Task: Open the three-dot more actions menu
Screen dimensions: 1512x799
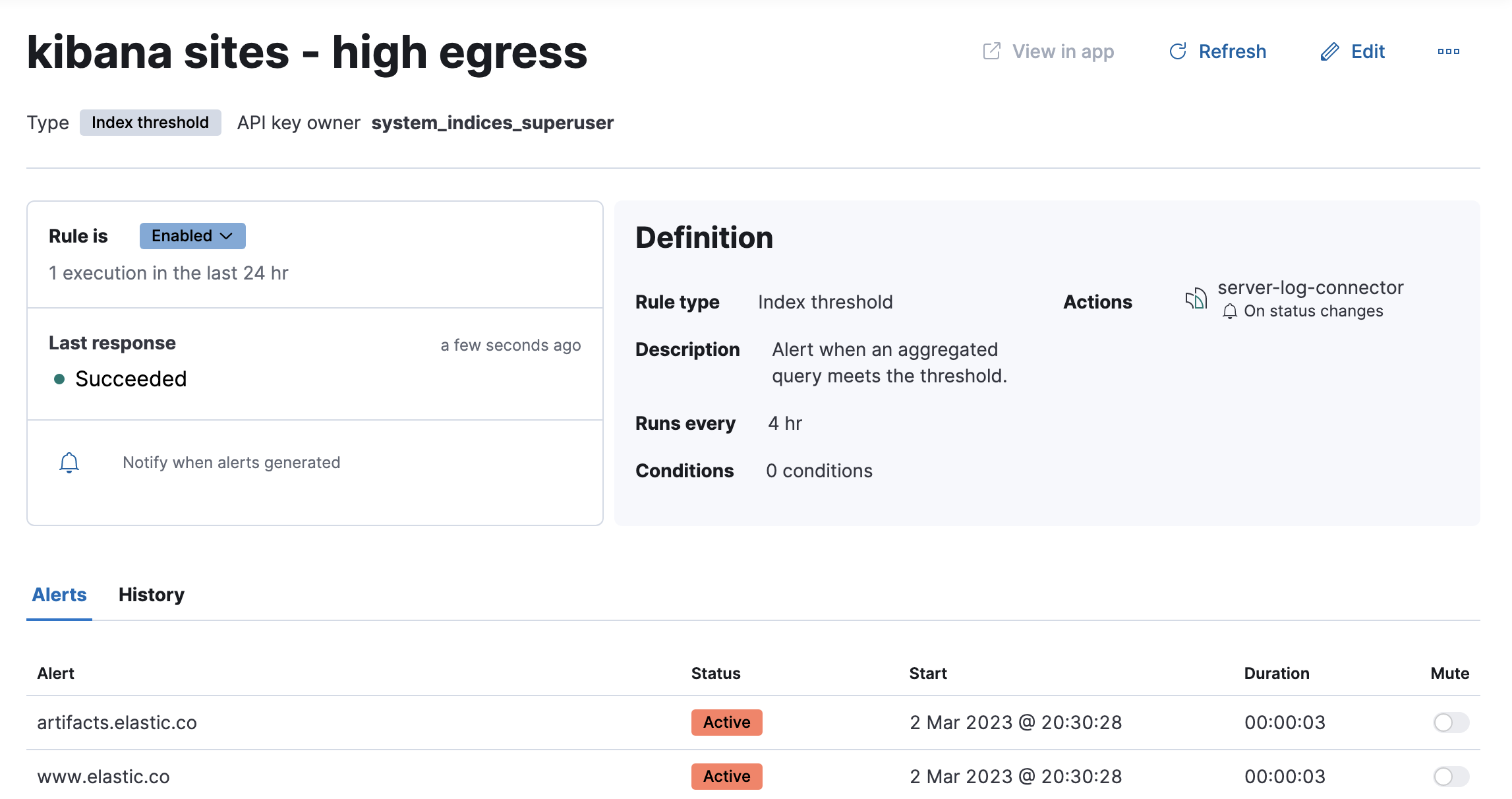Action: [x=1448, y=51]
